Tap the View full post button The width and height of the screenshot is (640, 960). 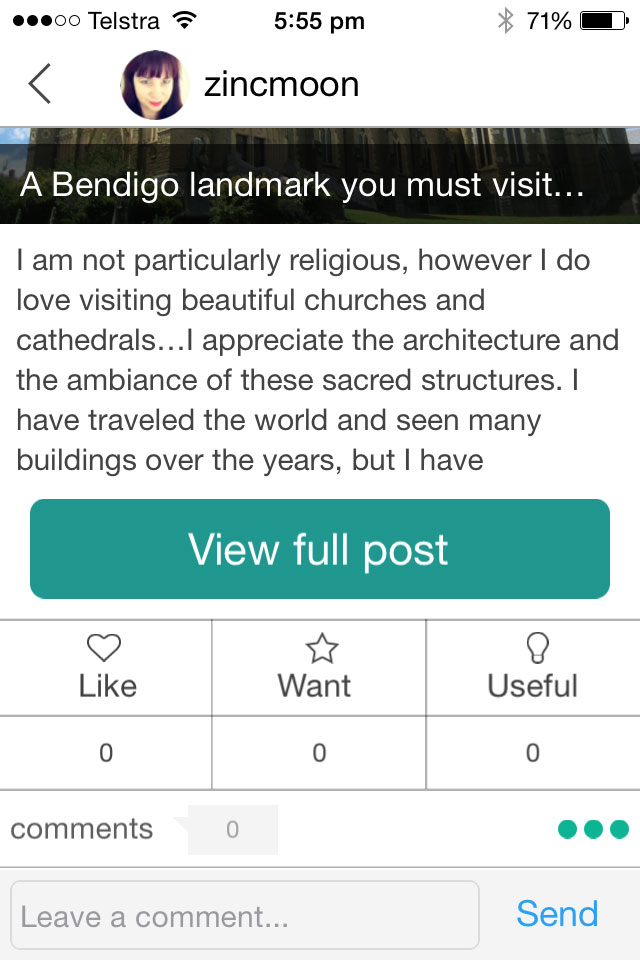(x=320, y=549)
